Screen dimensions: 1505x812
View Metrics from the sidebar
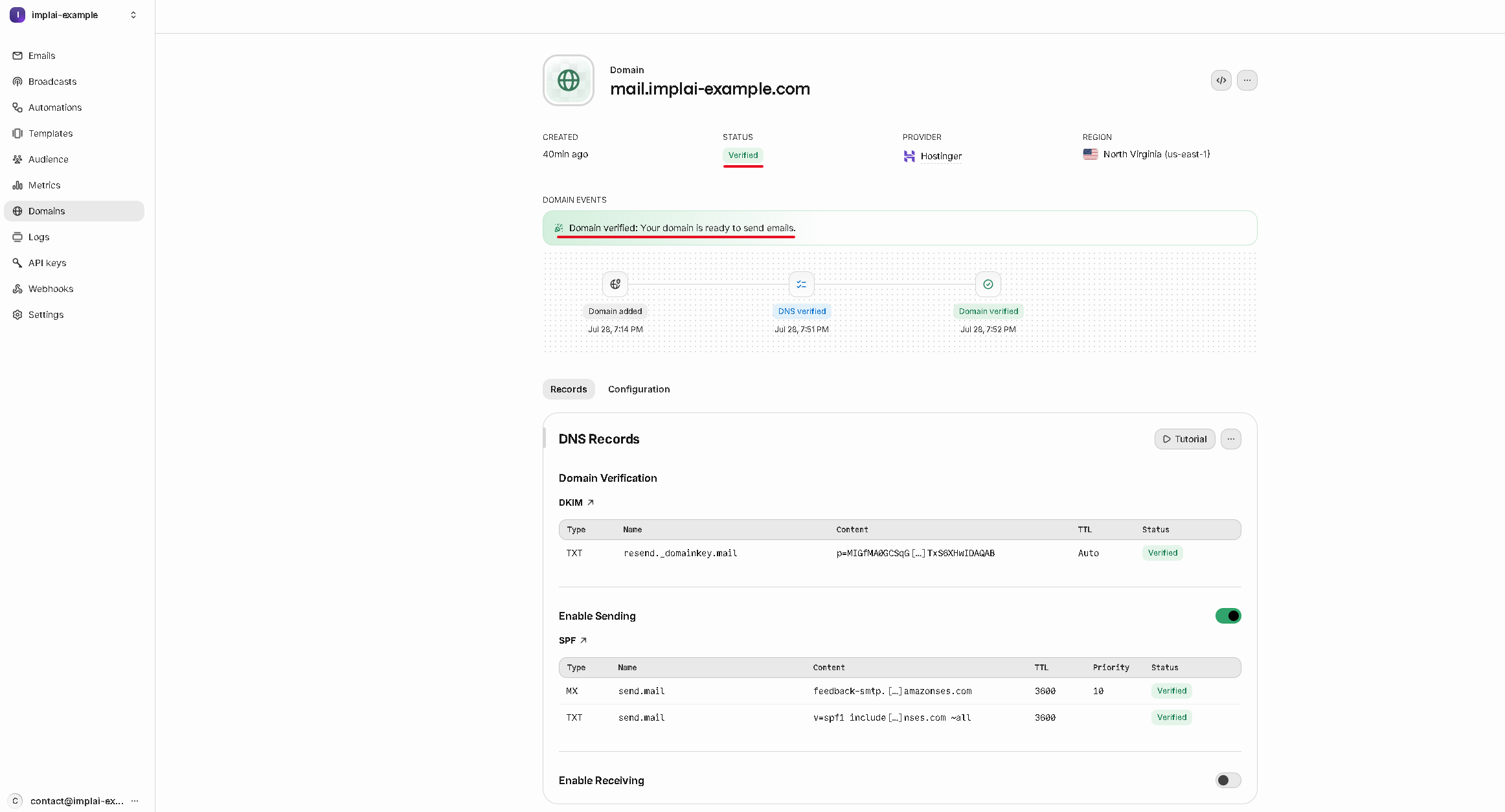pyautogui.click(x=74, y=185)
